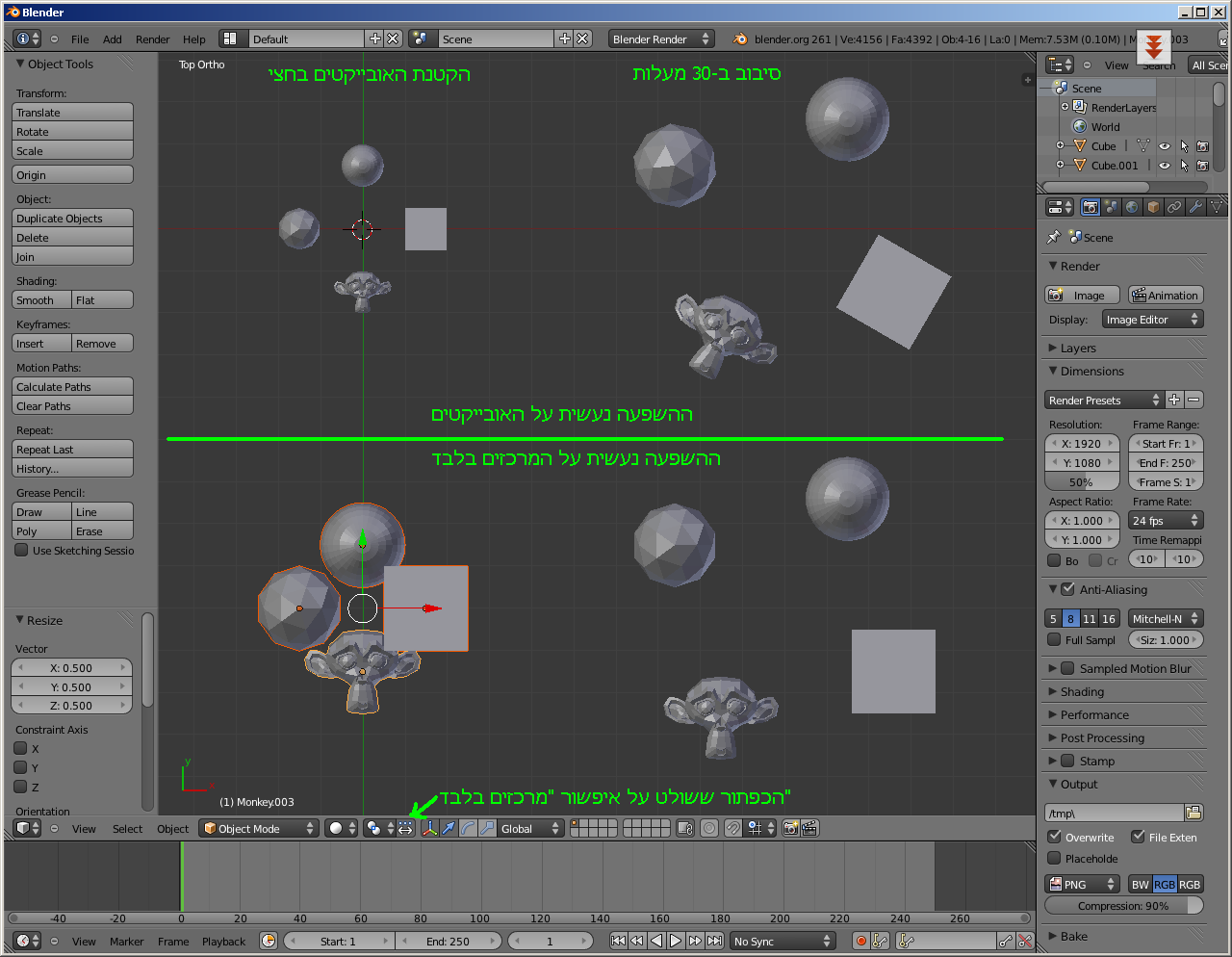Uncheck File Extensions option
The image size is (1232, 957).
tap(1138, 837)
